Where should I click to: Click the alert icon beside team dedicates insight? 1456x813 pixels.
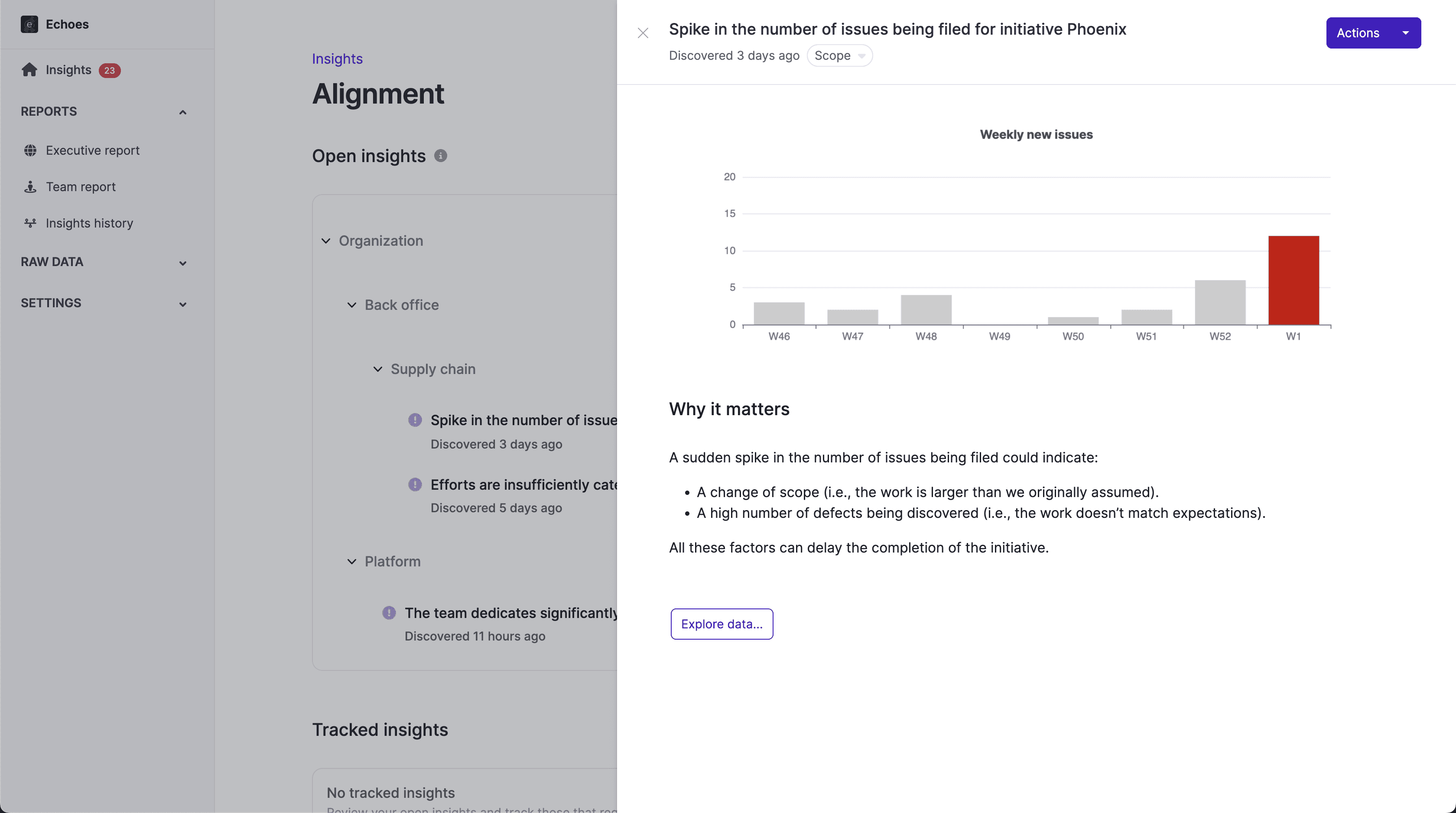[389, 613]
